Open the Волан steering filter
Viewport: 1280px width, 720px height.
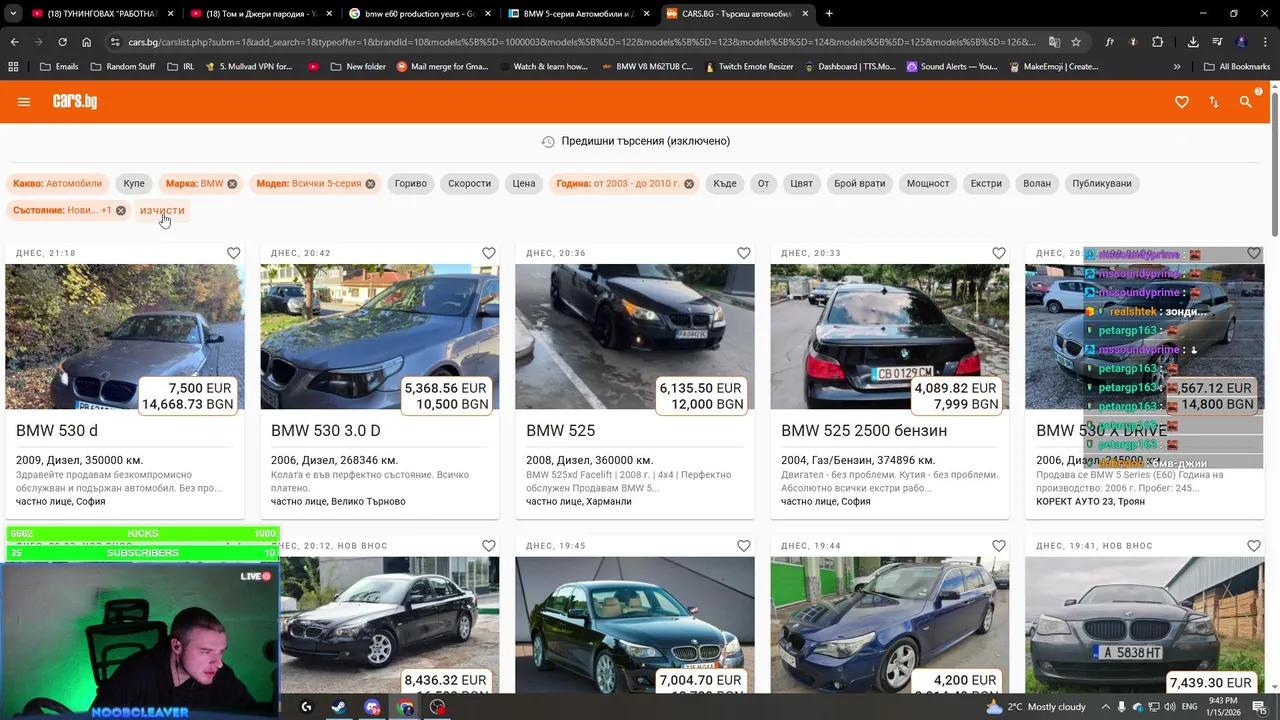(1037, 184)
